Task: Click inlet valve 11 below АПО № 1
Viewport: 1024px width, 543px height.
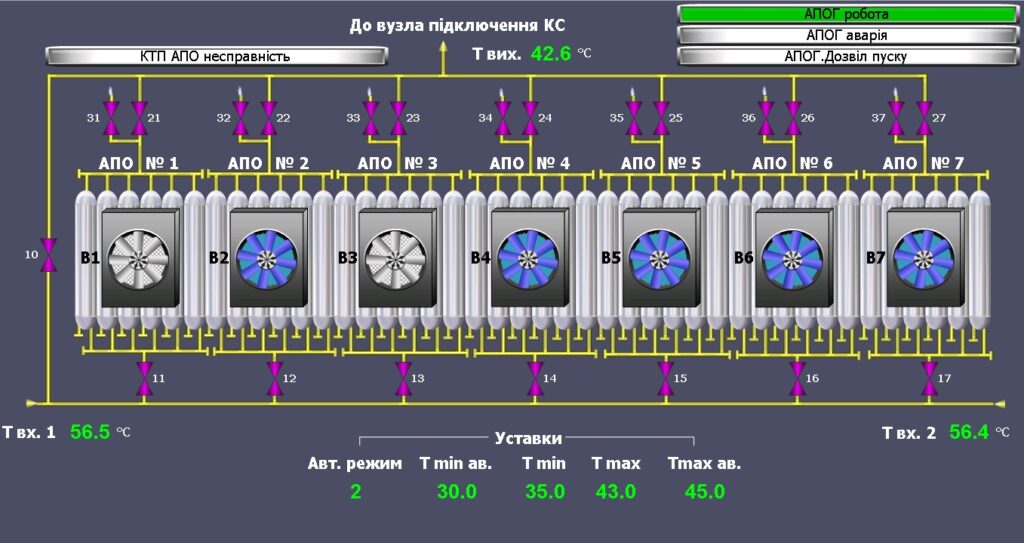Action: [x=144, y=380]
